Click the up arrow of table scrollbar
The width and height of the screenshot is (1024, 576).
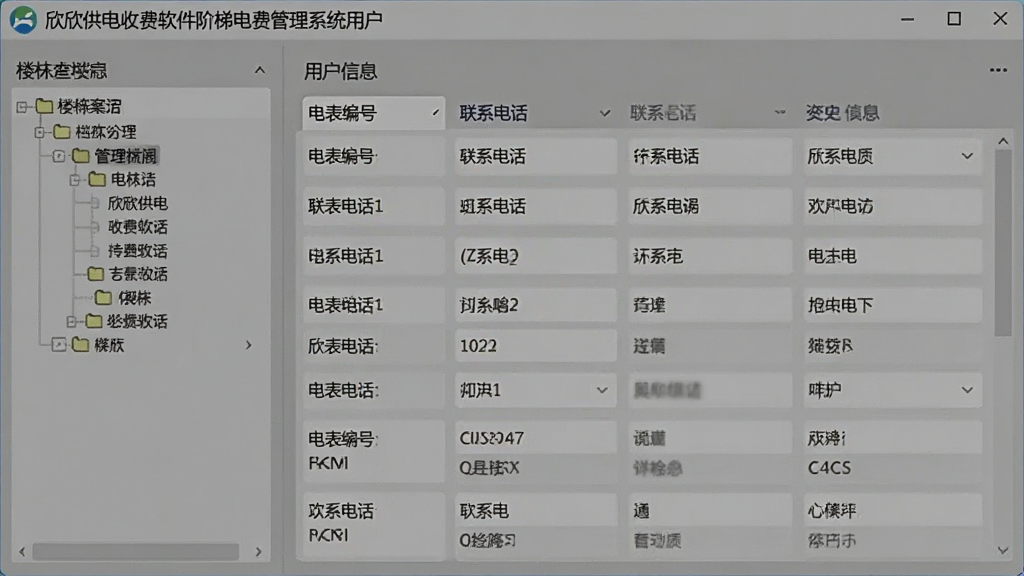[x=1003, y=141]
